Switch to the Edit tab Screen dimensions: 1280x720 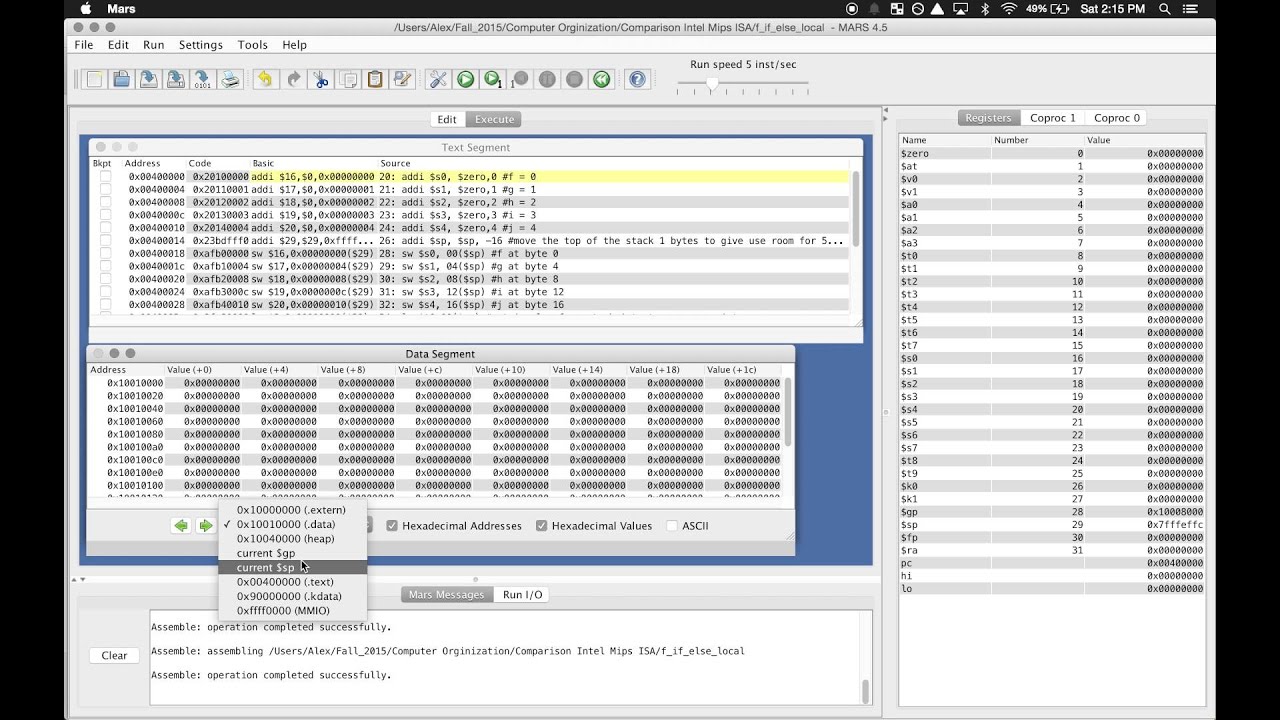click(x=447, y=119)
